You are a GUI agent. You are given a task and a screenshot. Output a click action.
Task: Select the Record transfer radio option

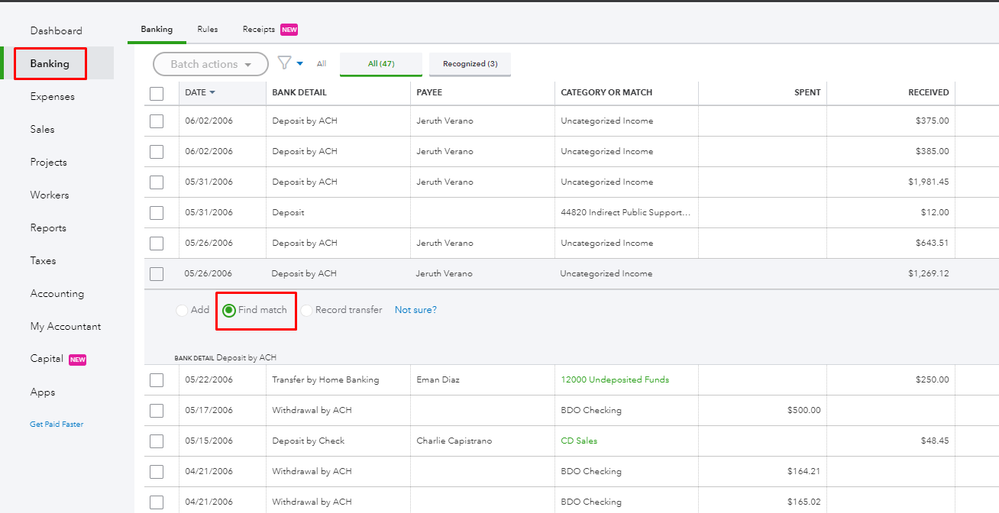tap(306, 310)
